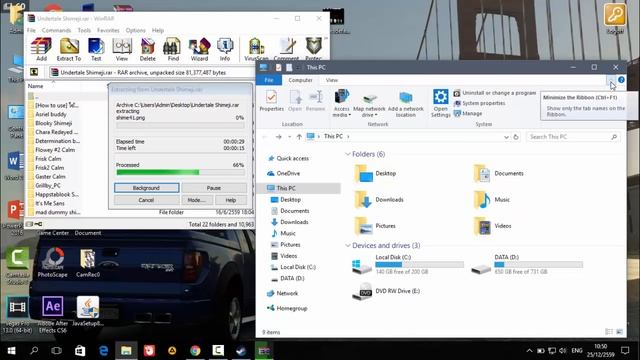The height and width of the screenshot is (360, 640).
Task: Pause the extraction
Action: 214,188
